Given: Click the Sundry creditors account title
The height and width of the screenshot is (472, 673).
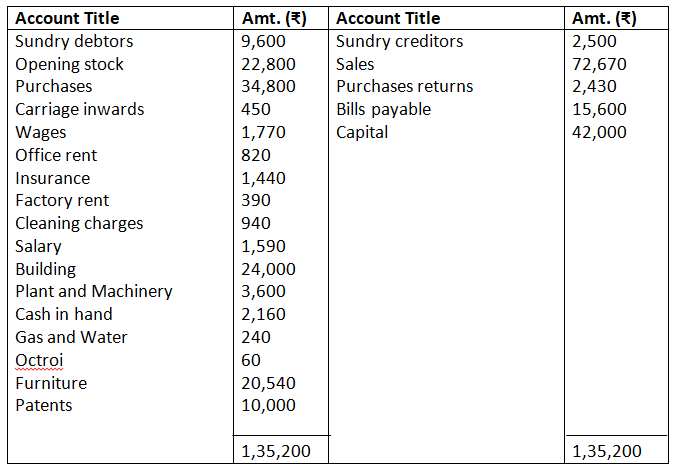Looking at the screenshot, I should click(x=400, y=42).
